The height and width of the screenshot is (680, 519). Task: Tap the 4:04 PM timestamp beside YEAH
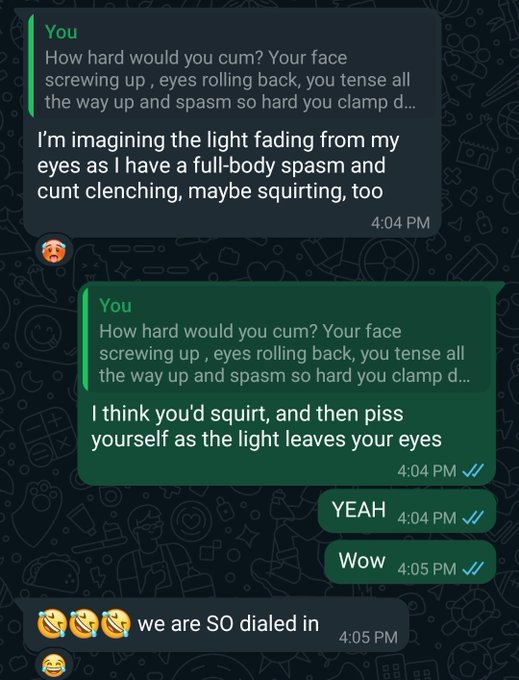(x=427, y=518)
